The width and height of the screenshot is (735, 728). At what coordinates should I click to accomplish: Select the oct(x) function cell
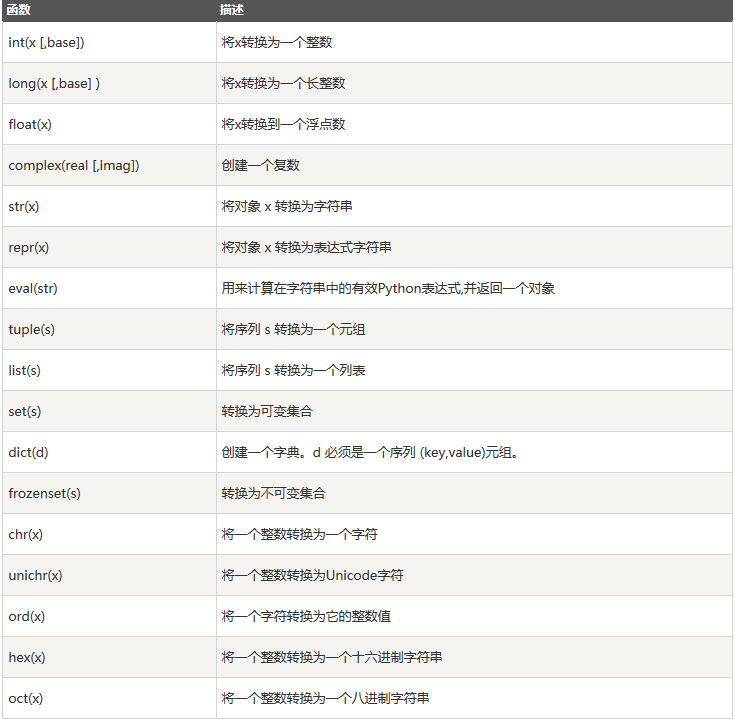(x=26, y=698)
